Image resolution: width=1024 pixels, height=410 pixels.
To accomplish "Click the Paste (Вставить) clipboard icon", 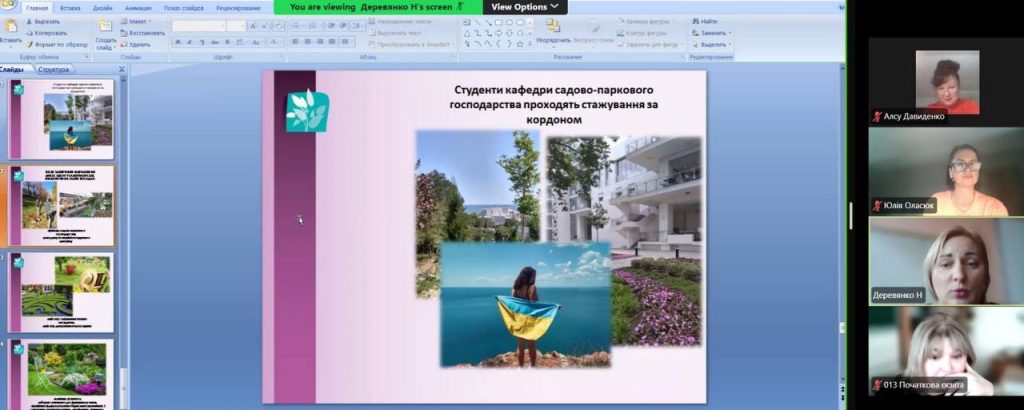I will point(10,27).
